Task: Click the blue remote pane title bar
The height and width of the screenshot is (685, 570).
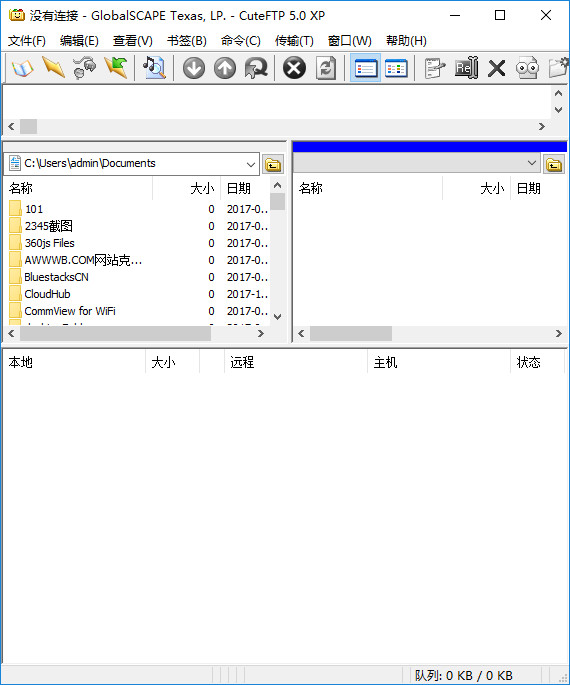Action: click(430, 147)
